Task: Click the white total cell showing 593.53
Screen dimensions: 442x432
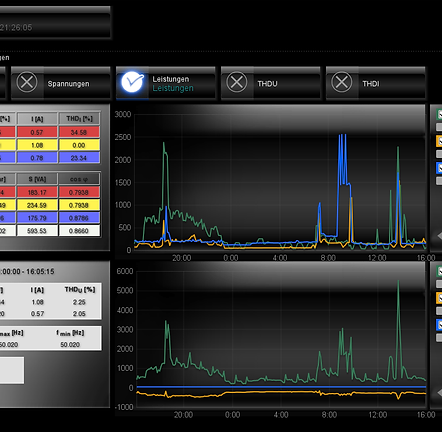Action: [37, 231]
